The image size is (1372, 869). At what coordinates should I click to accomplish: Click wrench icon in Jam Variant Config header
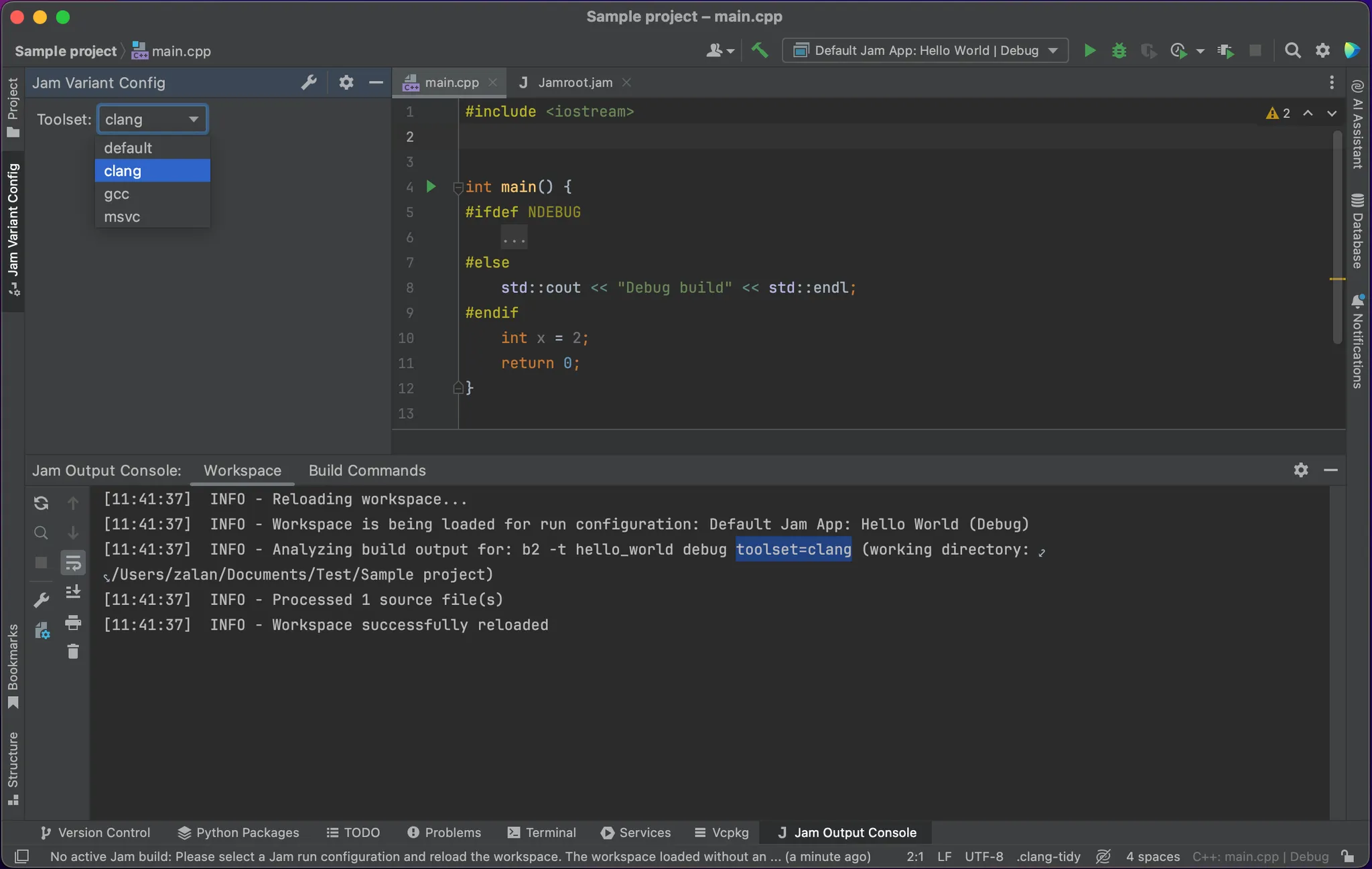click(309, 82)
